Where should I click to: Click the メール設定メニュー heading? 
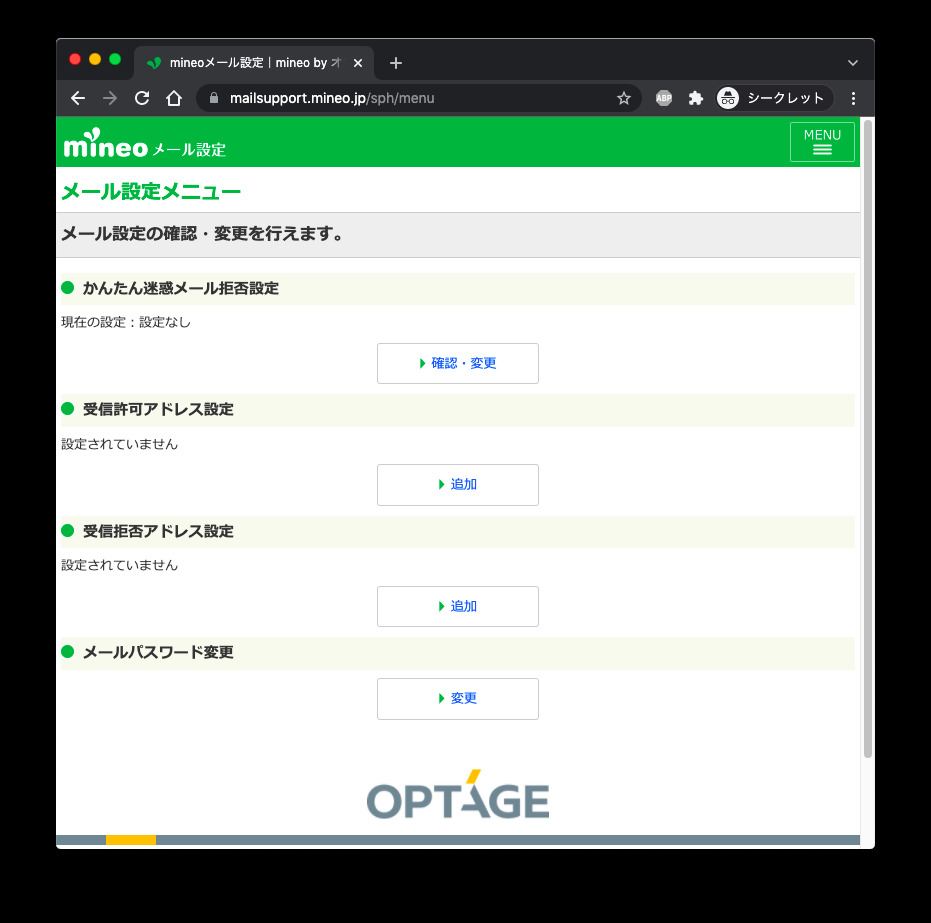tap(151, 192)
